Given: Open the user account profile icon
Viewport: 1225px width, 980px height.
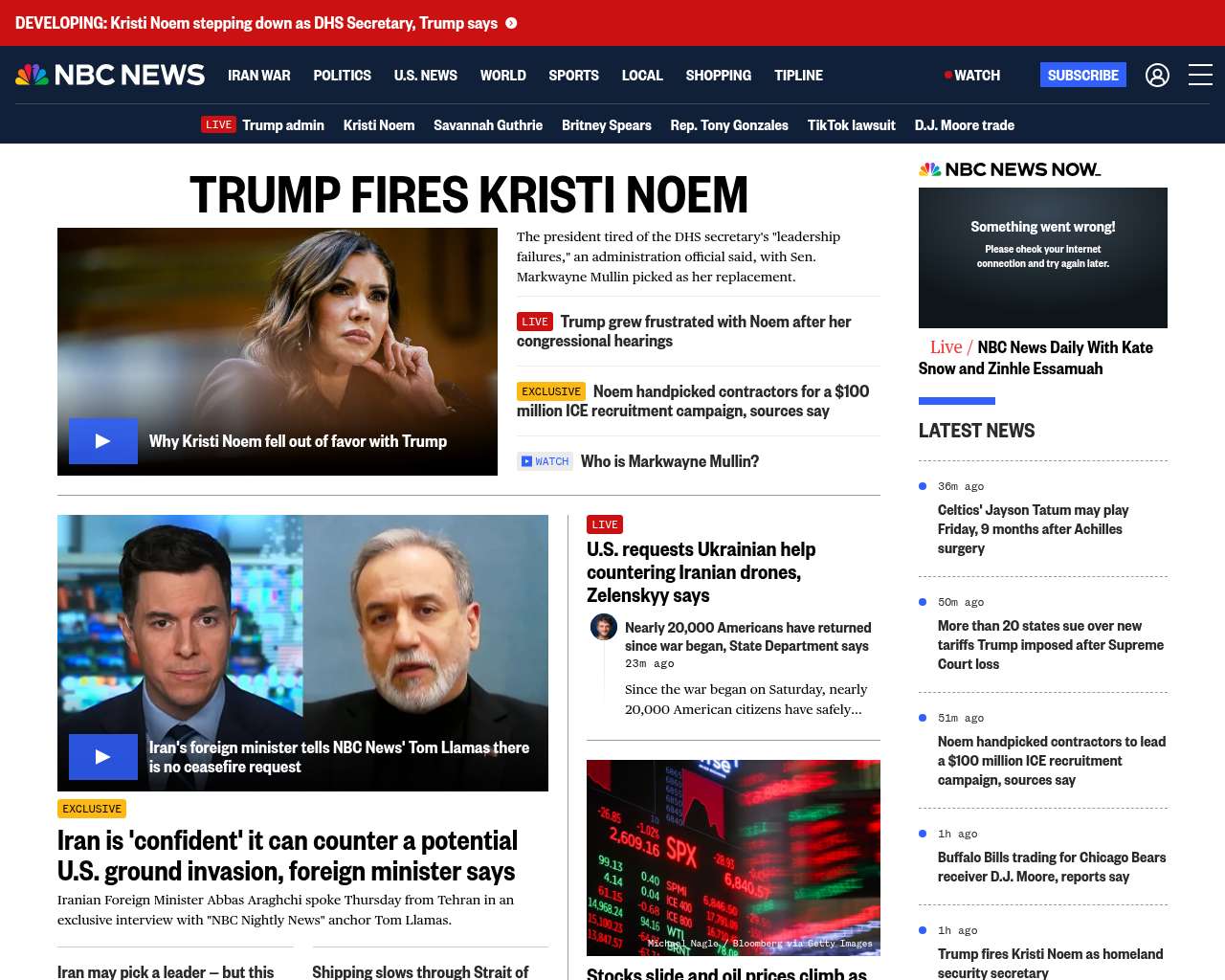Looking at the screenshot, I should point(1157,75).
